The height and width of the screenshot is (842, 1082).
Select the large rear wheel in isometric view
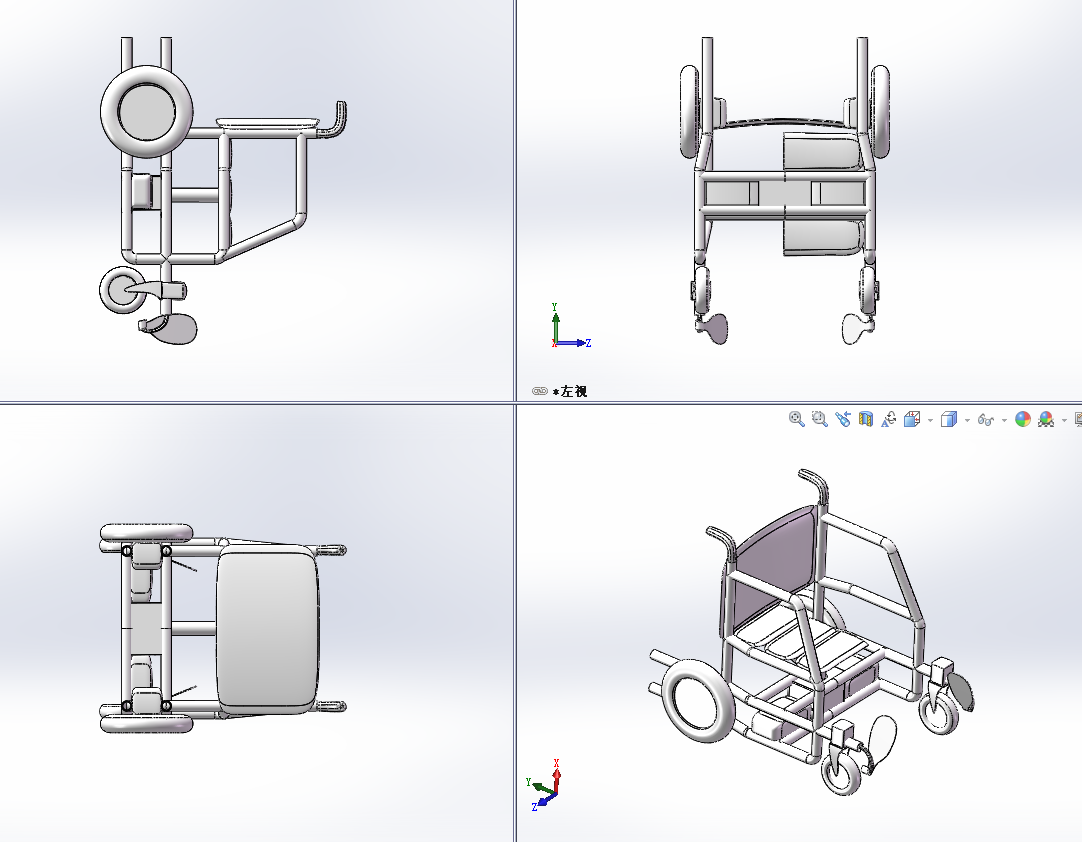696,705
